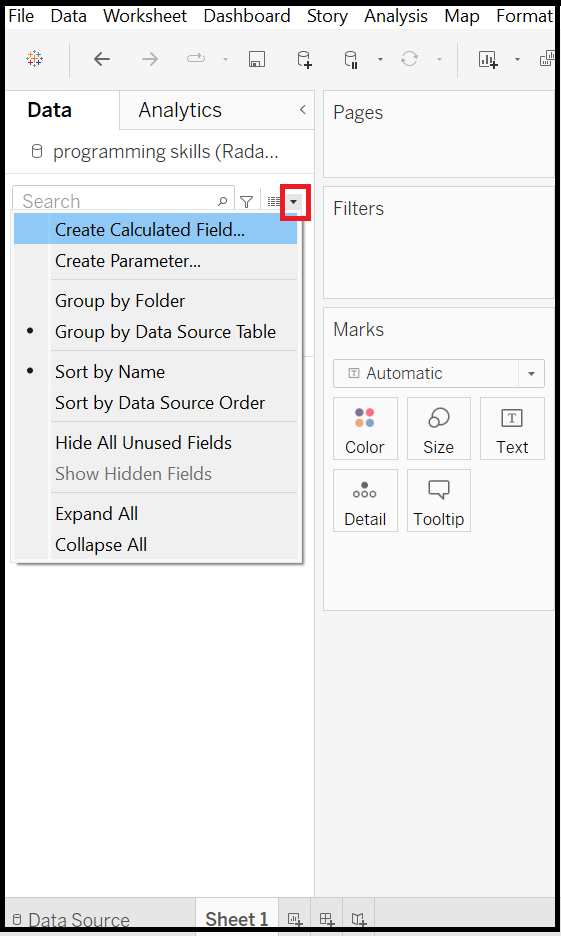Image resolution: width=561 pixels, height=936 pixels.
Task: Choose Sort by Data Source Order
Action: [160, 403]
